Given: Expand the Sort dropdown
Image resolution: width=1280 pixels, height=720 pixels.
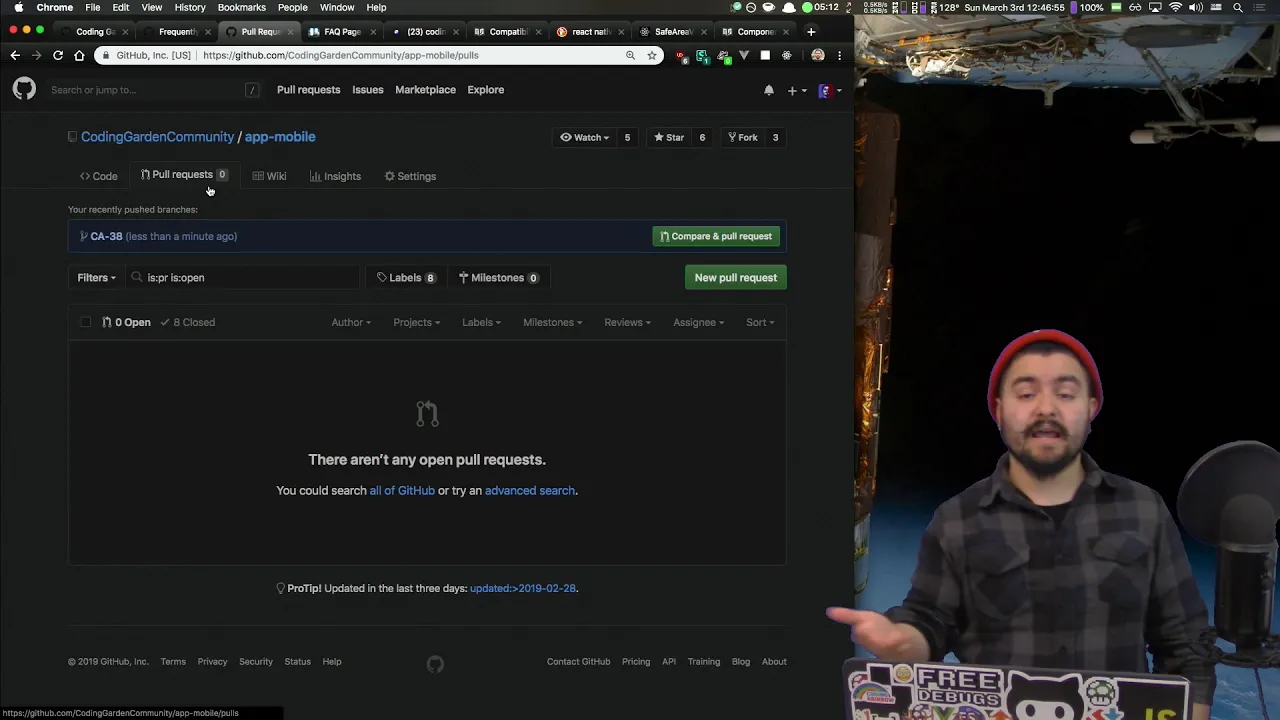Looking at the screenshot, I should tap(760, 322).
